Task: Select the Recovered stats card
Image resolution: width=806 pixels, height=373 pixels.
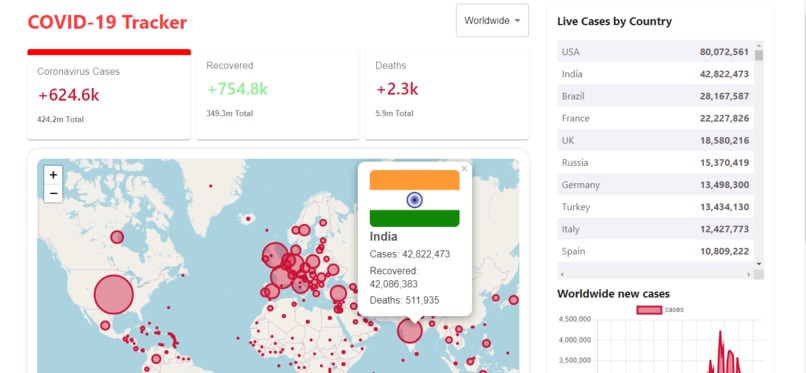Action: [x=278, y=94]
